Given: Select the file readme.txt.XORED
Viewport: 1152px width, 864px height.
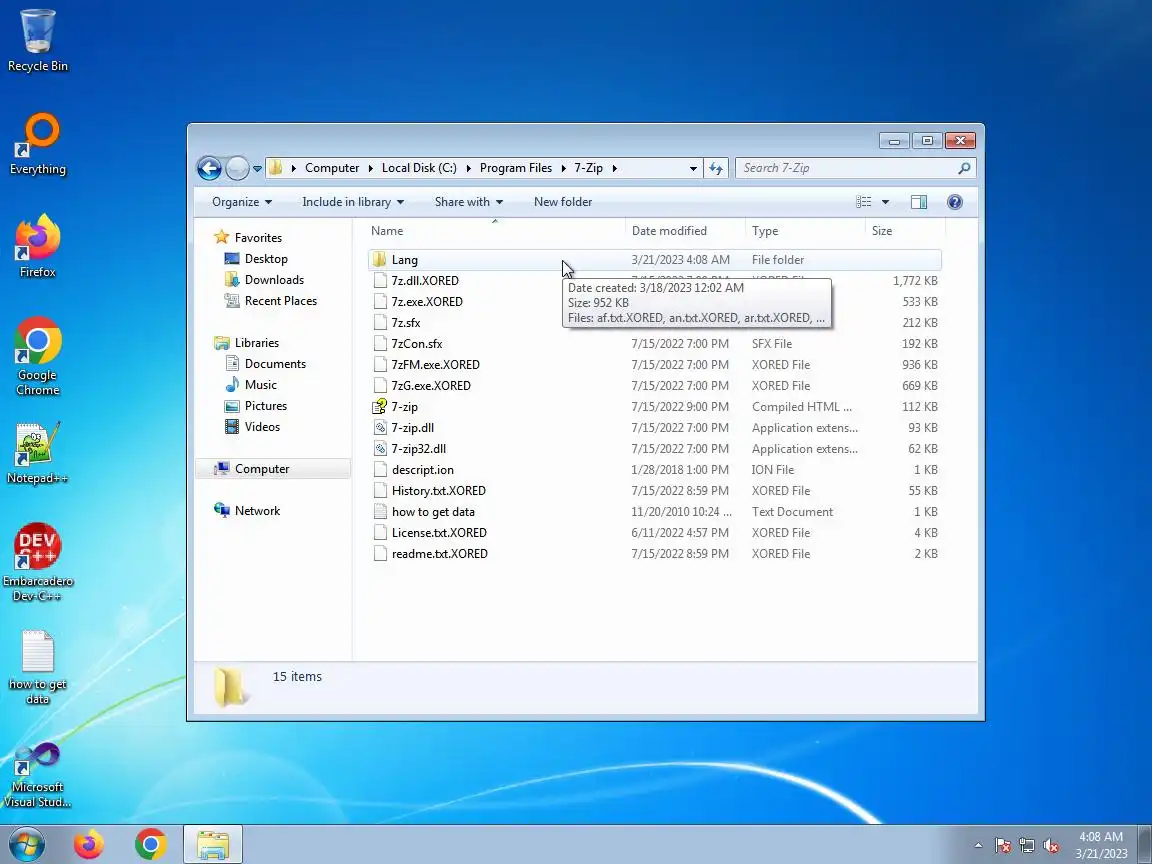Looking at the screenshot, I should [x=654, y=554].
